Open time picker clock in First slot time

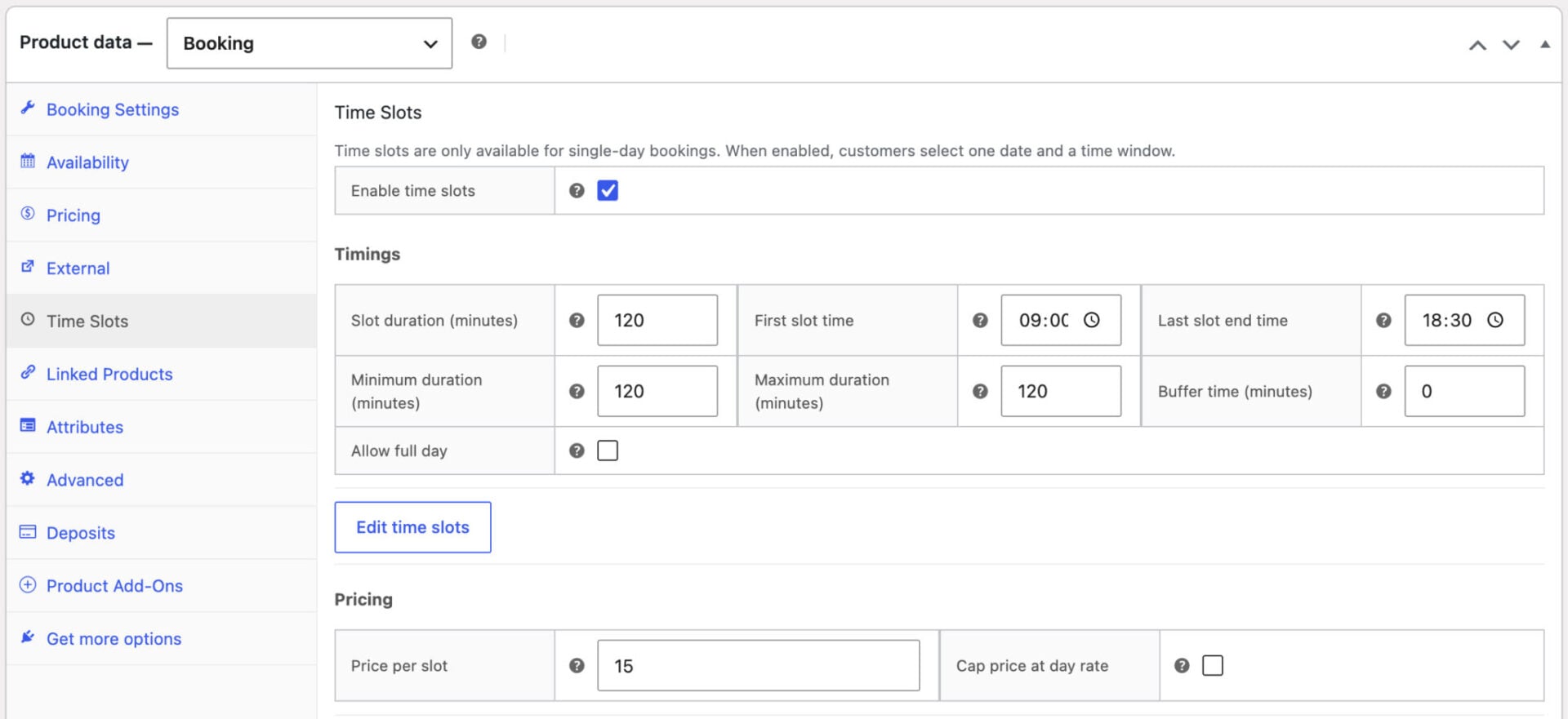pyautogui.click(x=1091, y=320)
